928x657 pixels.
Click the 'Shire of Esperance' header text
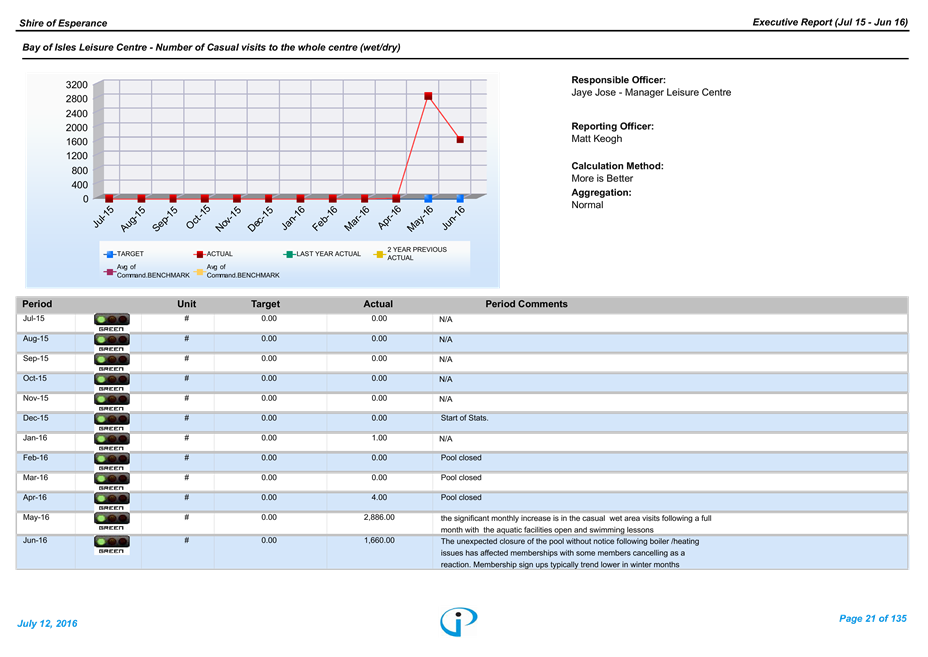pyautogui.click(x=63, y=23)
